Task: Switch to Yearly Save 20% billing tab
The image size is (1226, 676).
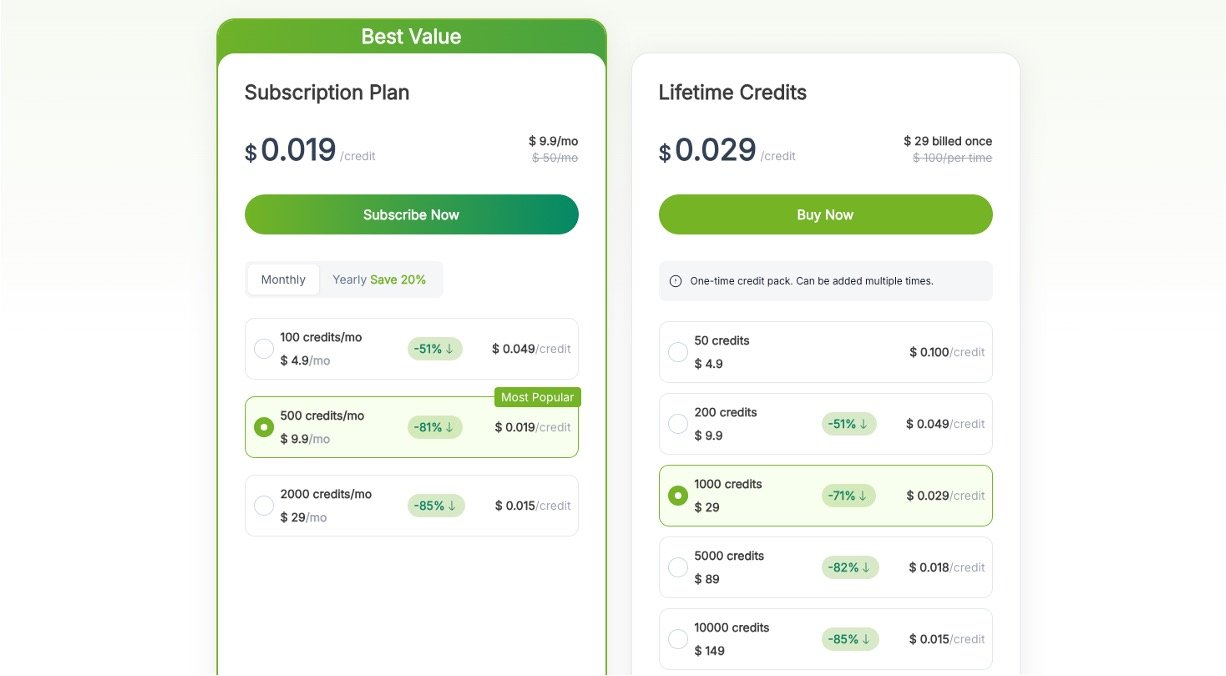Action: [x=379, y=280]
